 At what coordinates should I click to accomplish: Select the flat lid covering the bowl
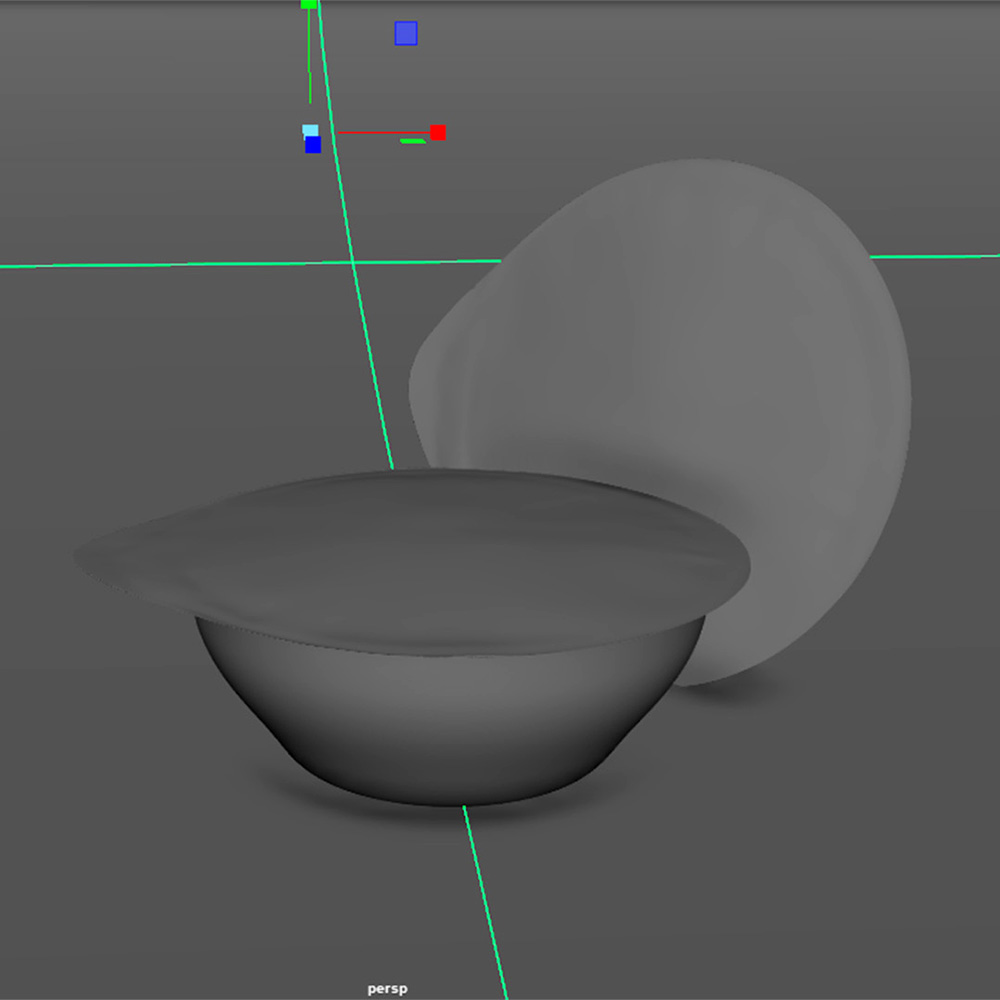[420, 560]
